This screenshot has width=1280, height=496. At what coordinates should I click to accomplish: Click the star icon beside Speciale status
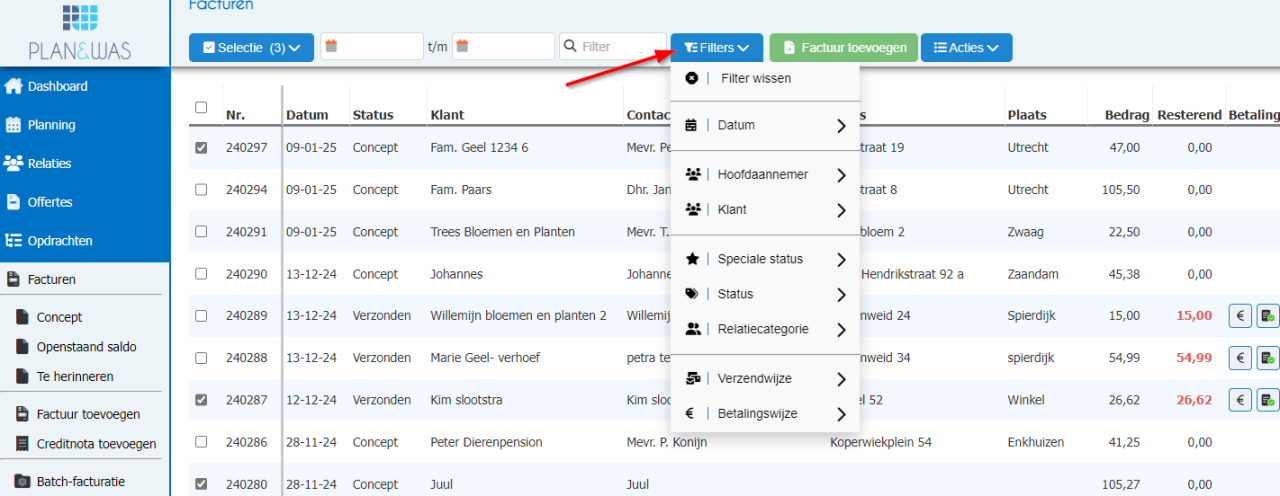pos(692,259)
